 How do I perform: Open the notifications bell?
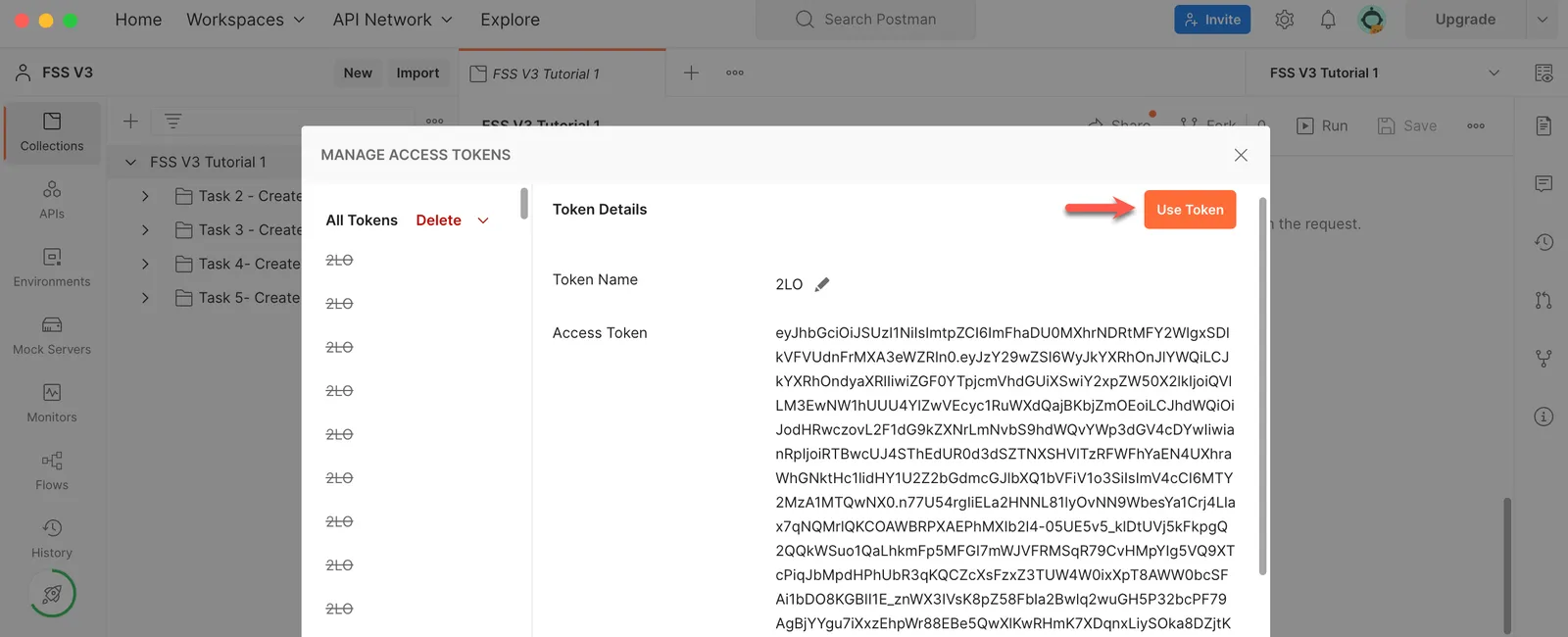(1328, 20)
